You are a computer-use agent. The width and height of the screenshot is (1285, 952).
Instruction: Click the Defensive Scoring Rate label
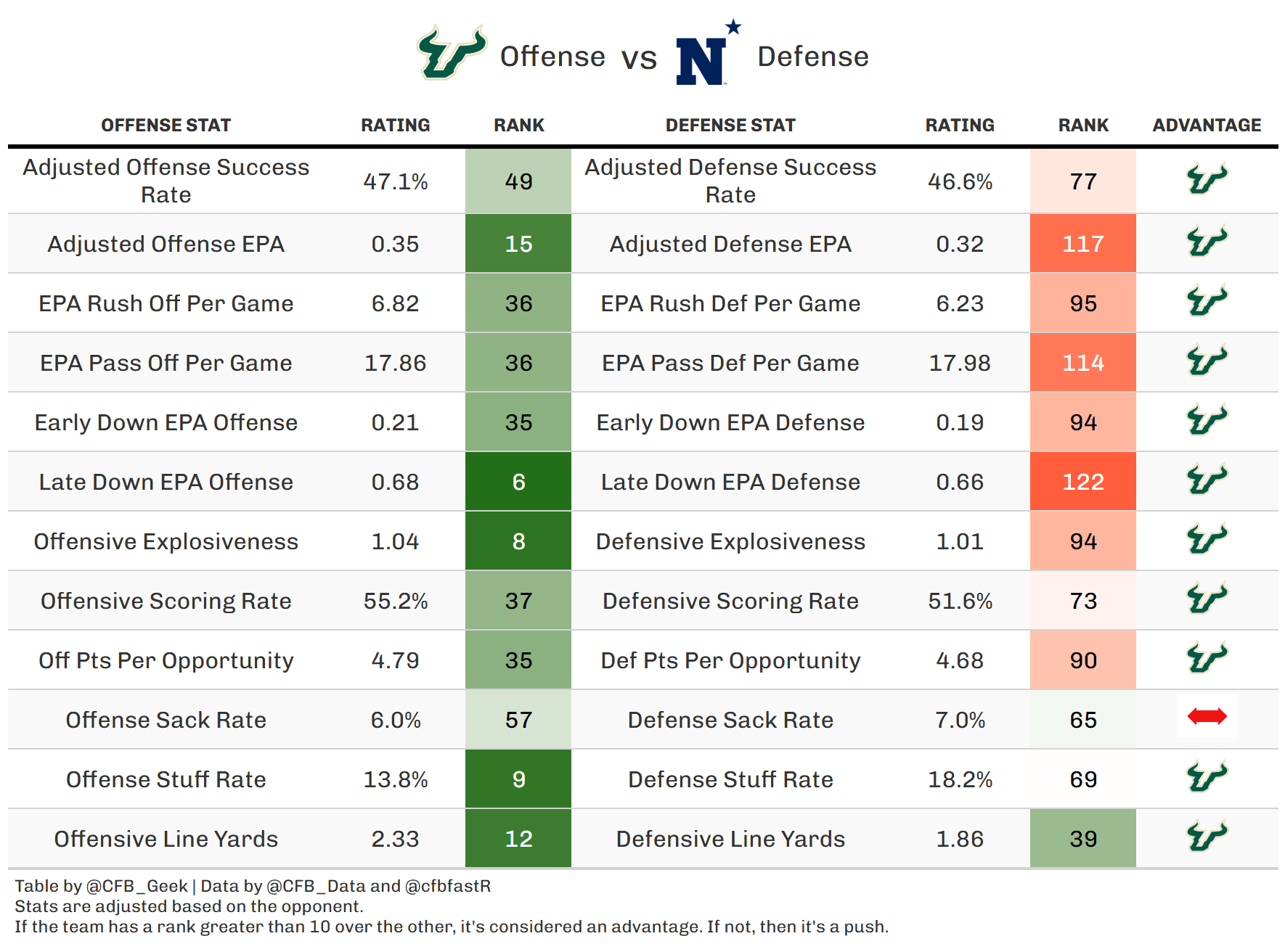tap(730, 601)
